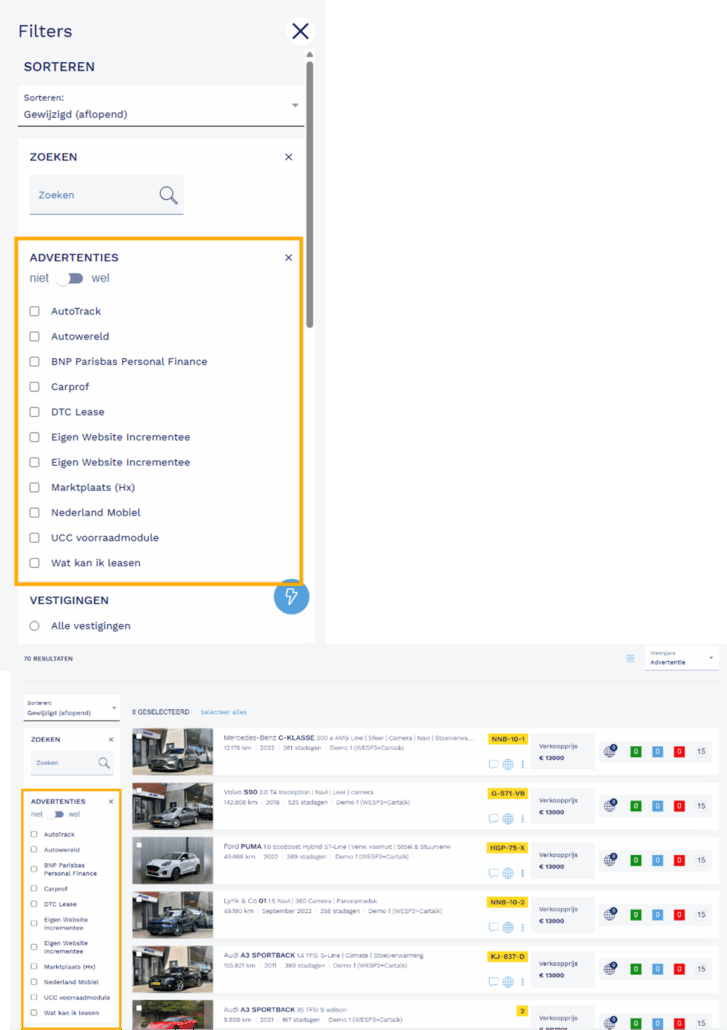Open the three-dot menu on the Volvo S90 row
Screen dimensions: 727x1030
(x=523, y=818)
